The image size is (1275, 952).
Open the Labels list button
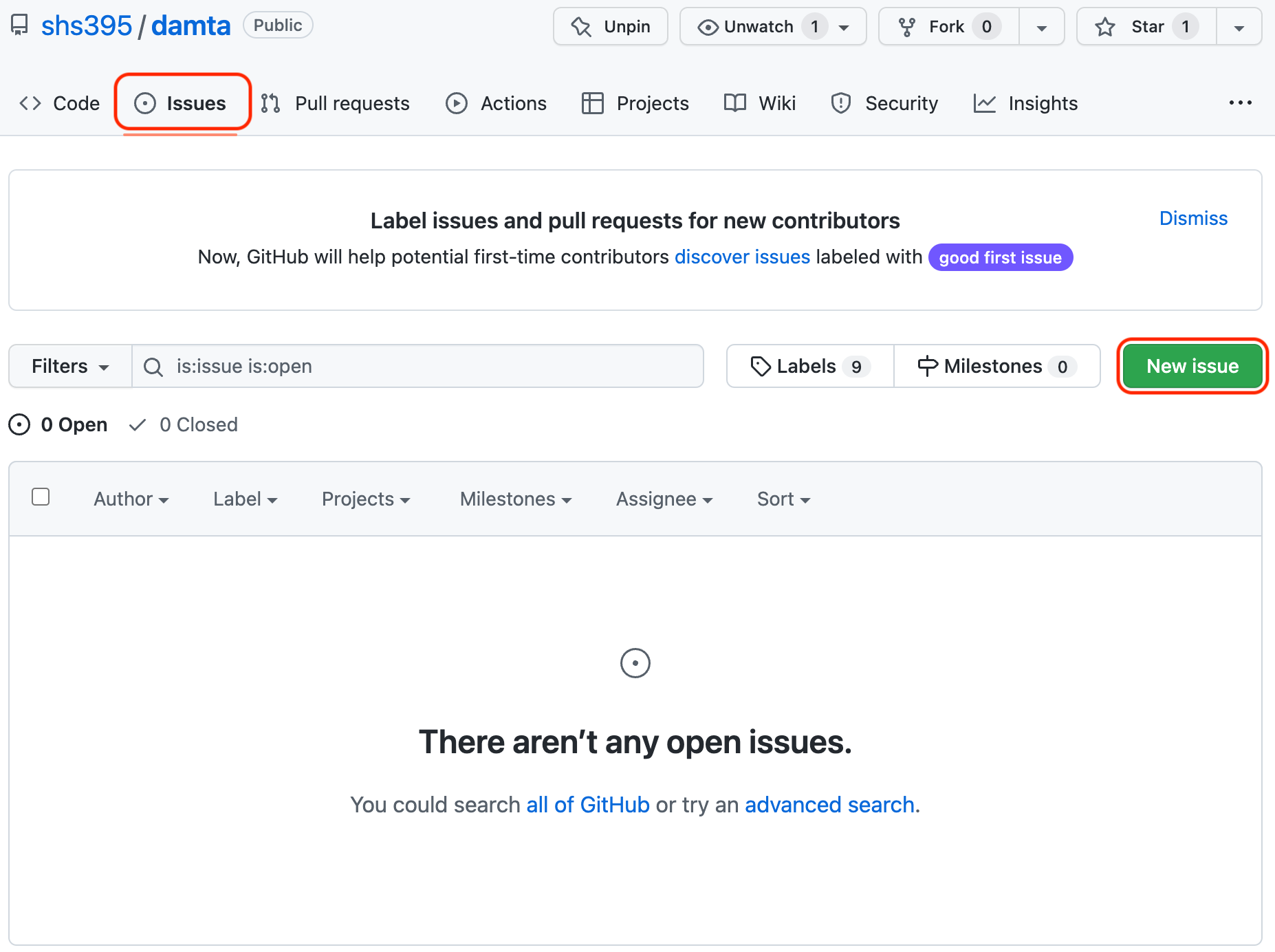[x=810, y=366]
